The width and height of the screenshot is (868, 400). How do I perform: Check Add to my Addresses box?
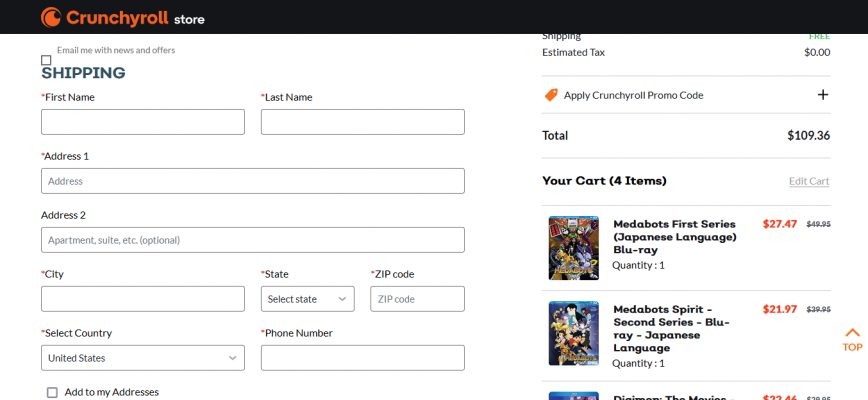[x=52, y=392]
